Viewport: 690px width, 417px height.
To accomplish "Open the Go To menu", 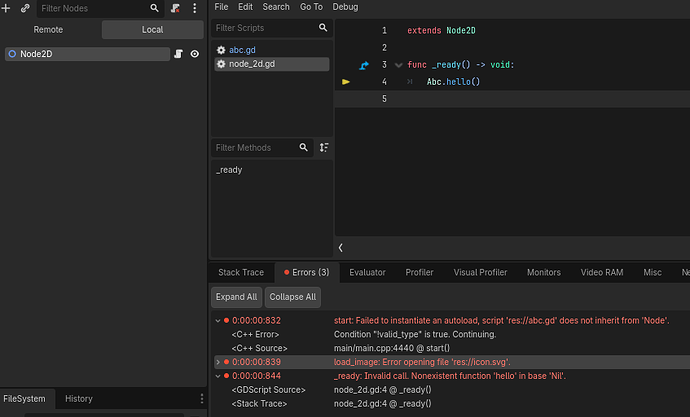I will point(311,7).
